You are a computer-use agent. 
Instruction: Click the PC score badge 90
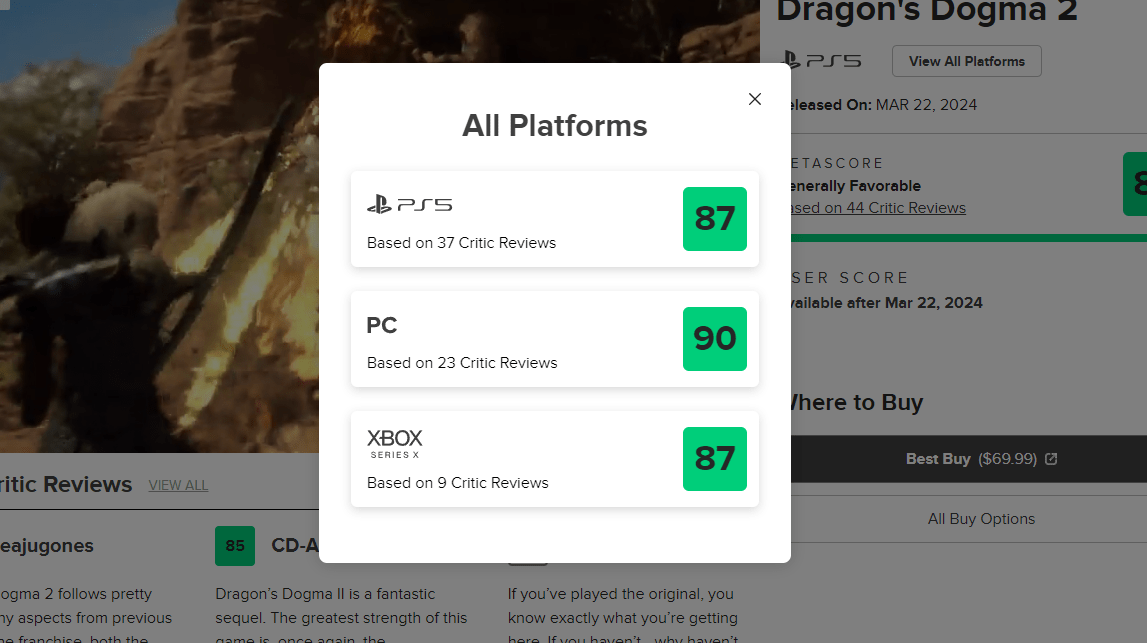pyautogui.click(x=715, y=339)
